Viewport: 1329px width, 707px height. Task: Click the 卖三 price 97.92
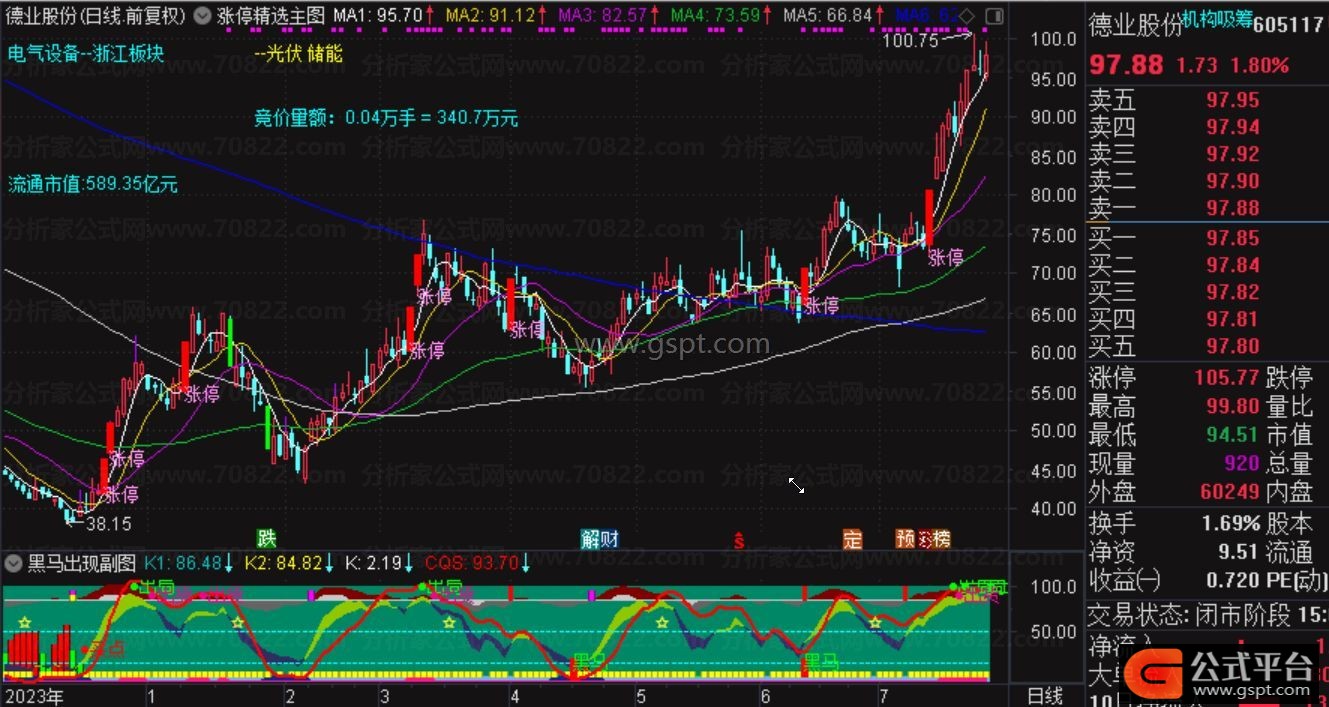(x=1232, y=155)
